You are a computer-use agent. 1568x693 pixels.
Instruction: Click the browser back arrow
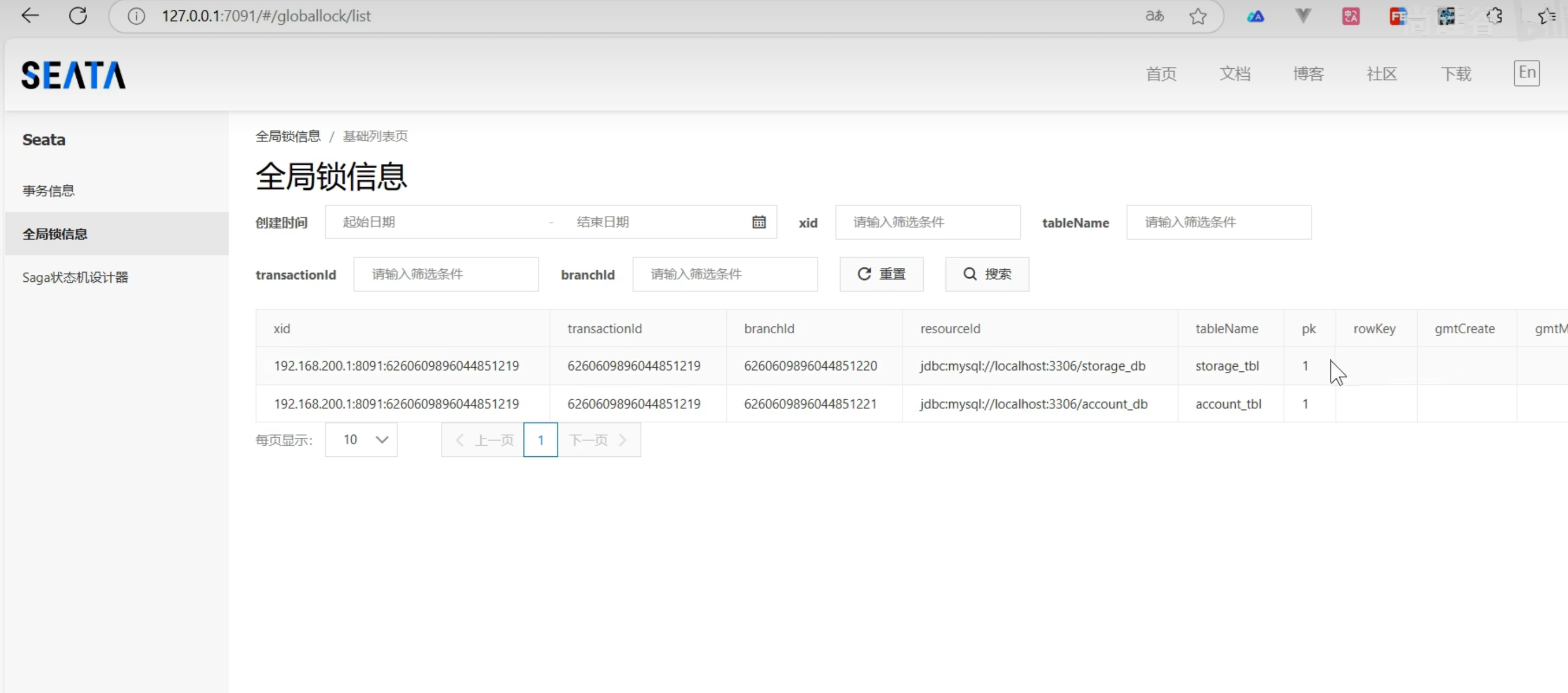click(x=29, y=16)
